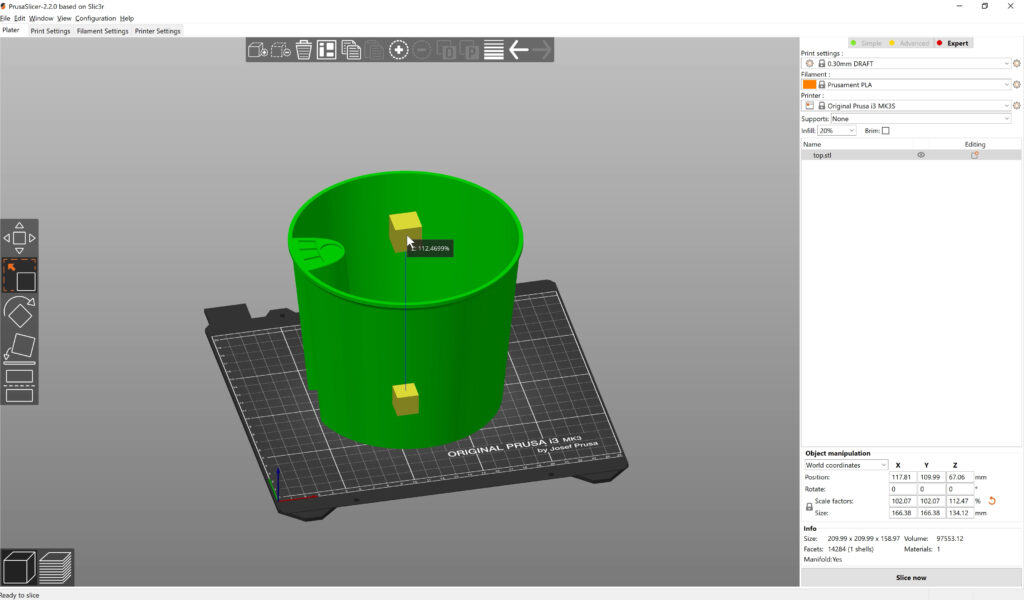Screen dimensions: 1024x600
Task: Click the Arrange objects icon
Action: (x=327, y=50)
